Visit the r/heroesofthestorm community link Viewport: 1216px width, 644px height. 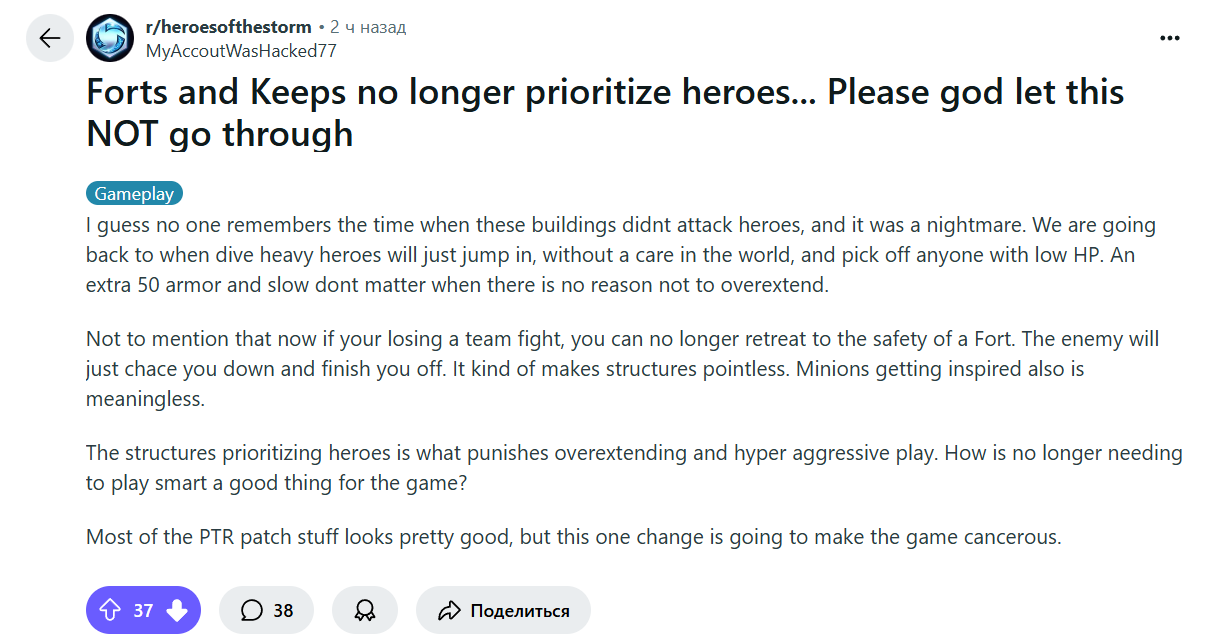229,27
